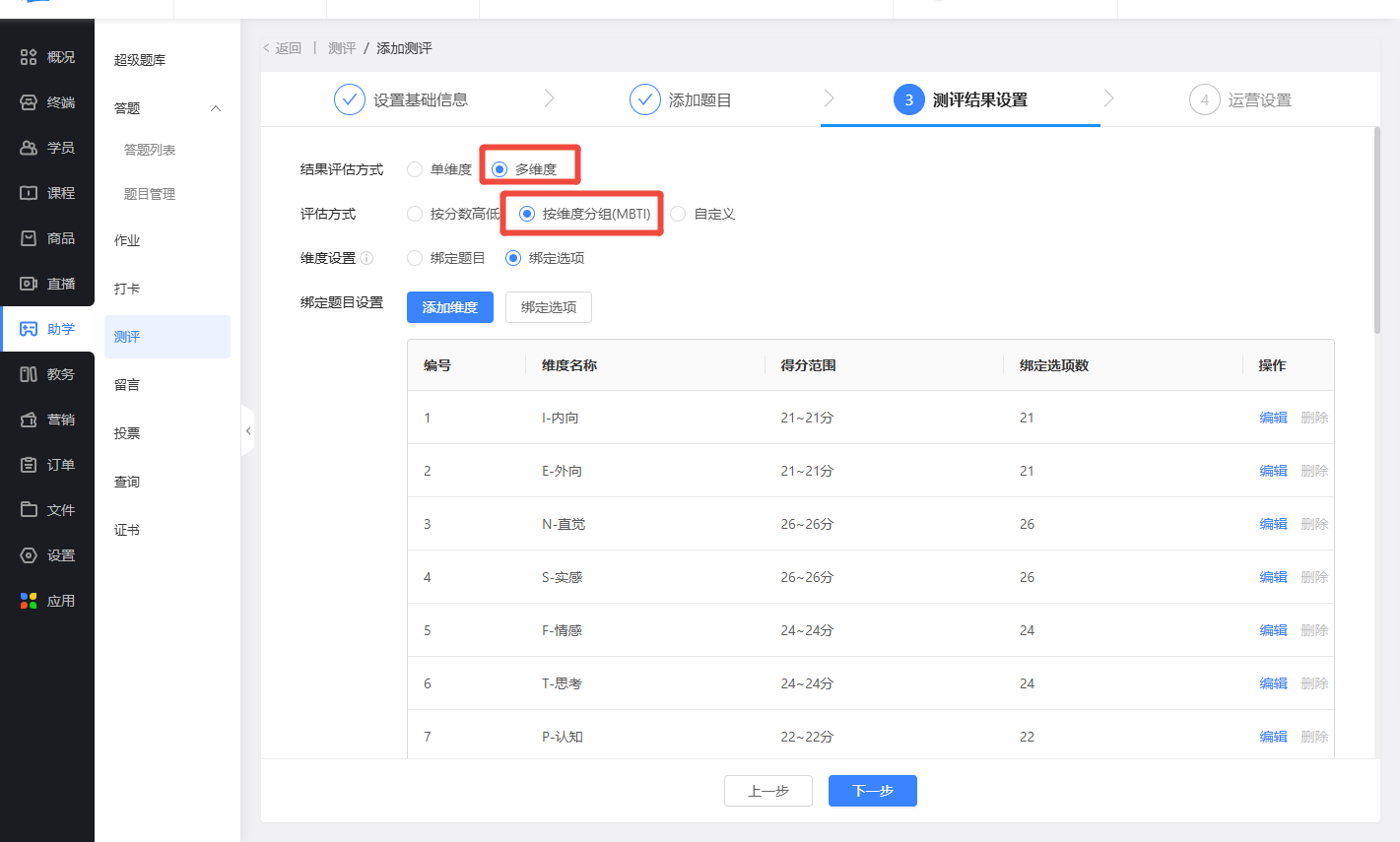Select the 绑定题目 radio option

pyautogui.click(x=415, y=258)
